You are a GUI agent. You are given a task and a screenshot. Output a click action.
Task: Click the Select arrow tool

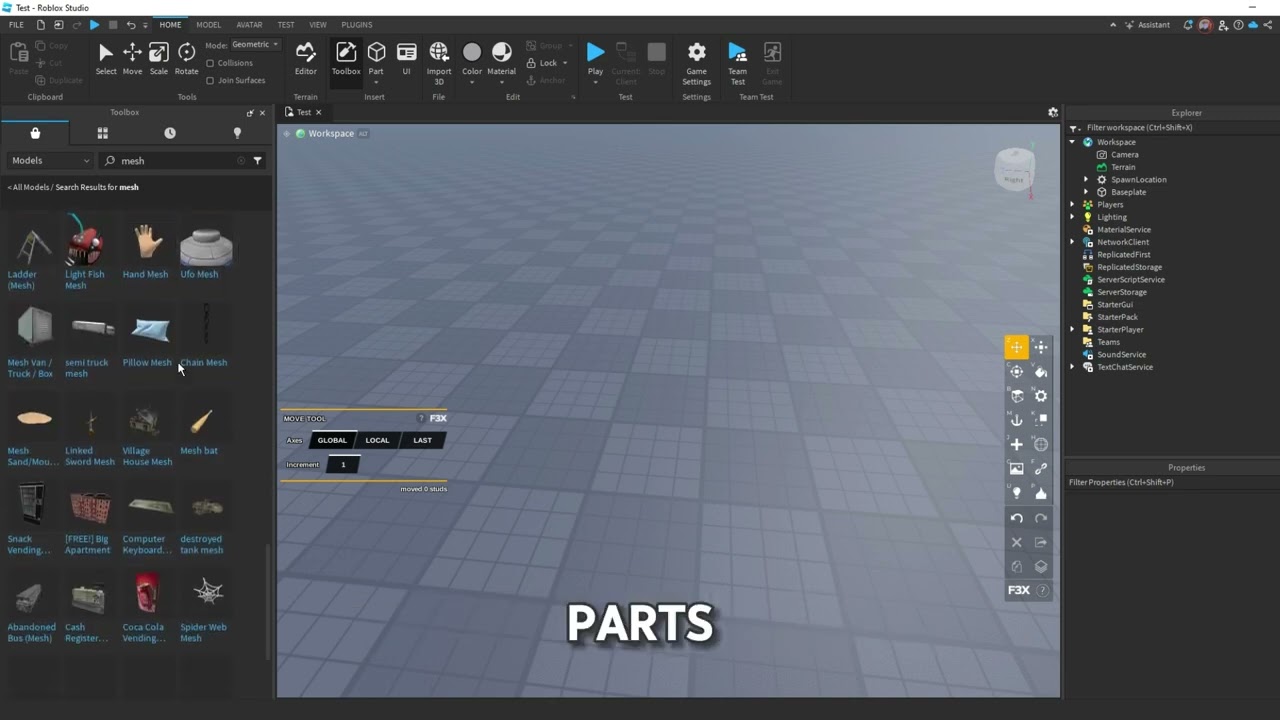106,59
